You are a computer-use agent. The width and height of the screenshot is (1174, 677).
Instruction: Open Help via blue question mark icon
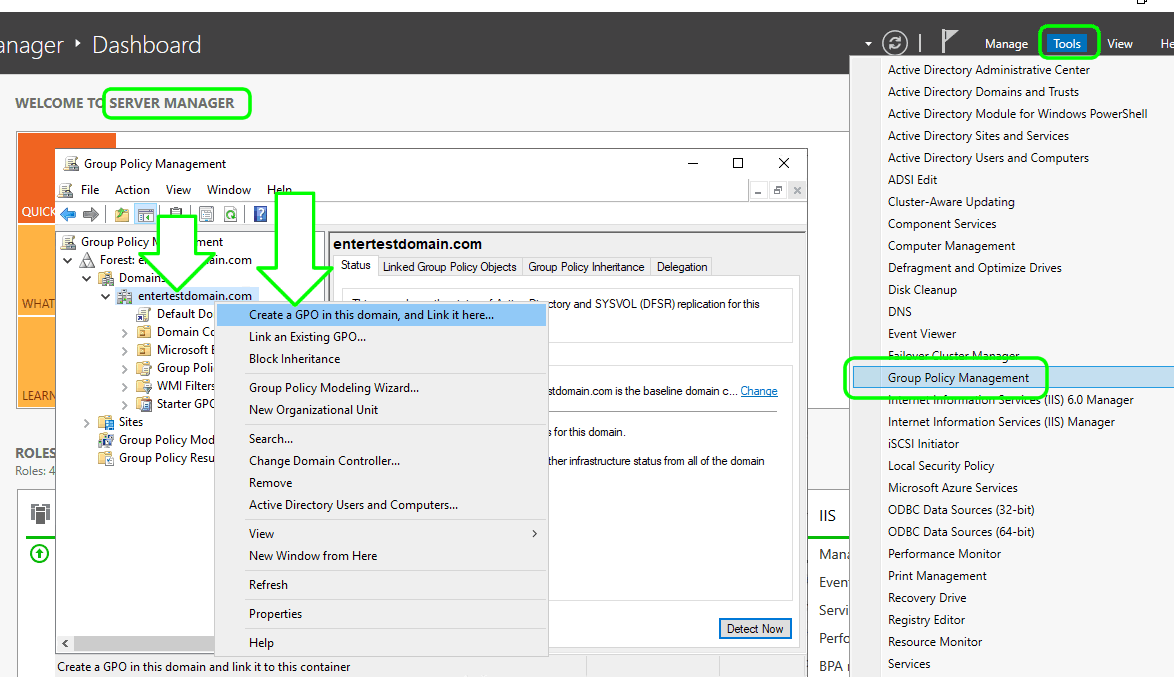(x=260, y=214)
